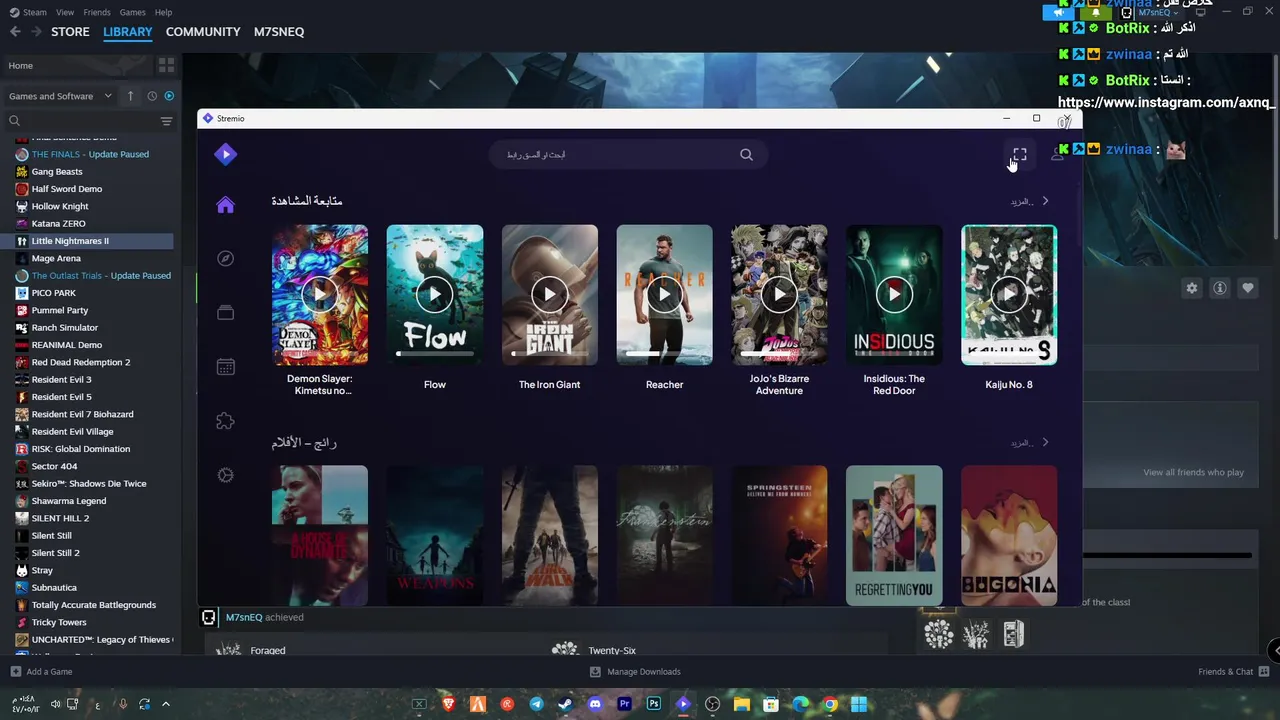The image size is (1280, 720).
Task: Toggle the ready to play filter
Action: [169, 96]
